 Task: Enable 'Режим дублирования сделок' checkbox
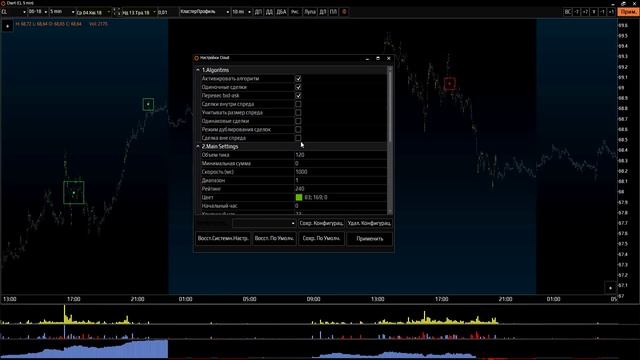(298, 129)
